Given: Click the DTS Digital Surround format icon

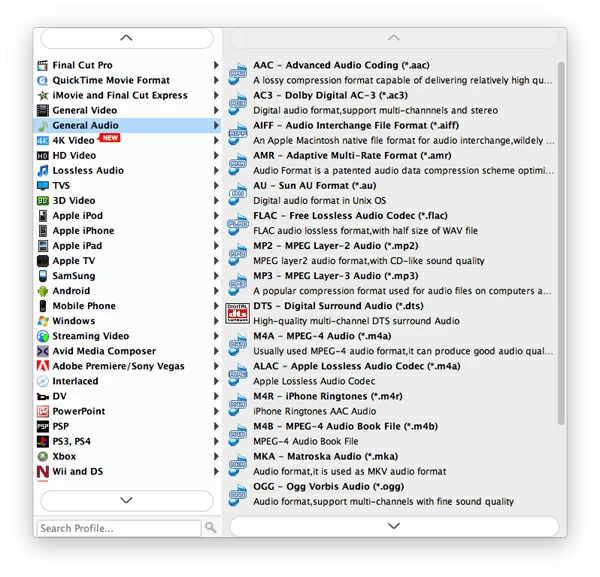Looking at the screenshot, I should [x=238, y=313].
